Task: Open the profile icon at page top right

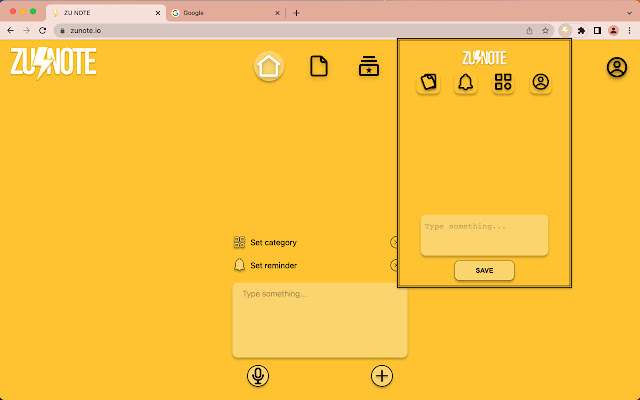Action: tap(617, 67)
